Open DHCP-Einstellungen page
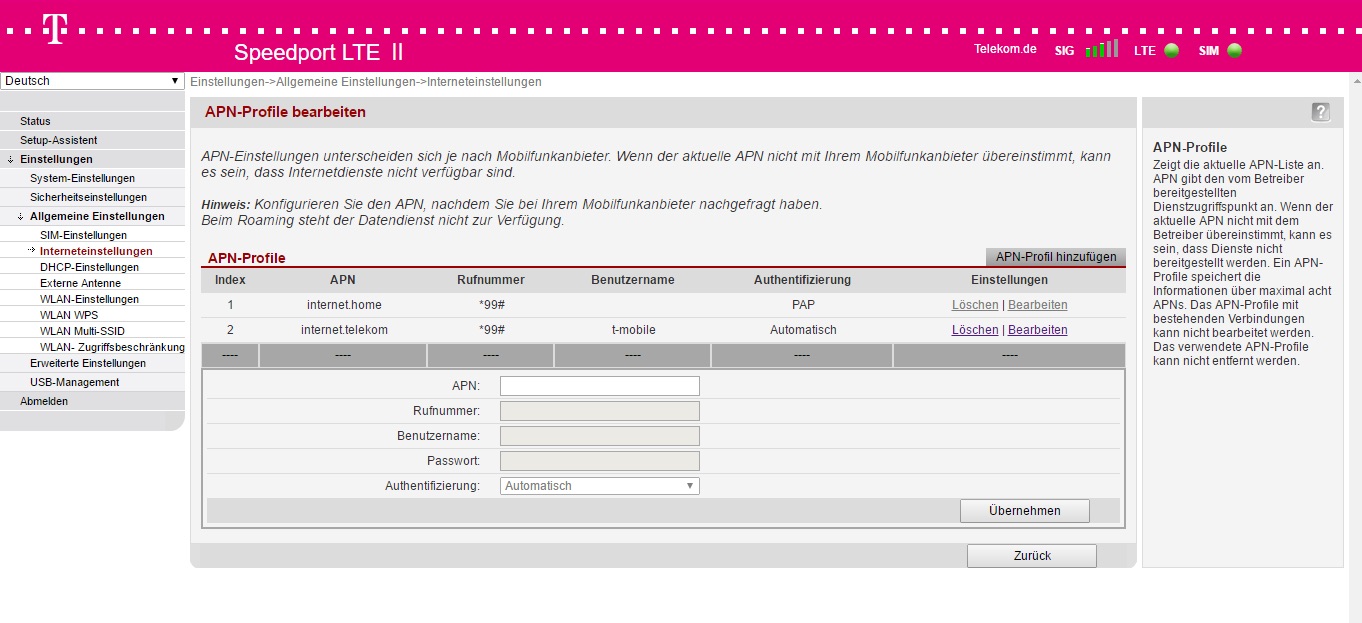1362x623 pixels. coord(89,267)
